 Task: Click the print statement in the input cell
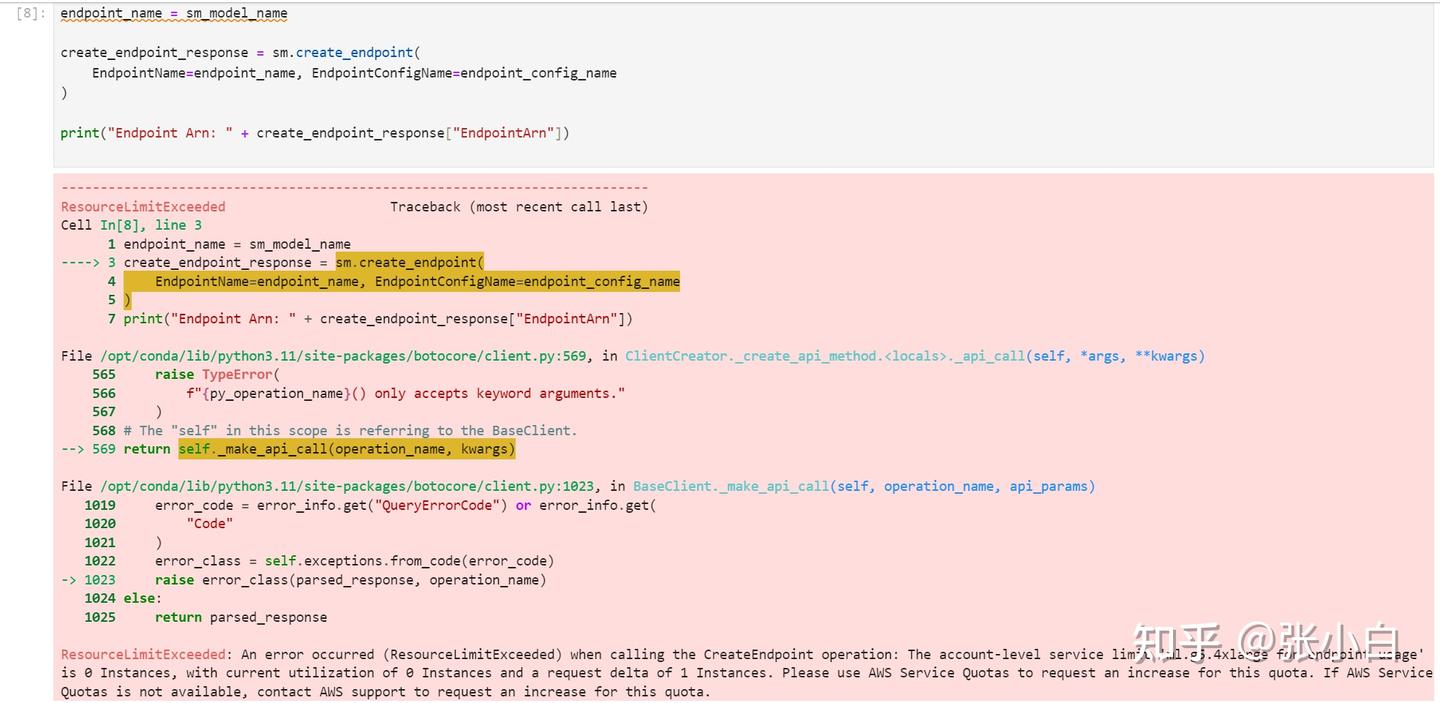tap(314, 132)
